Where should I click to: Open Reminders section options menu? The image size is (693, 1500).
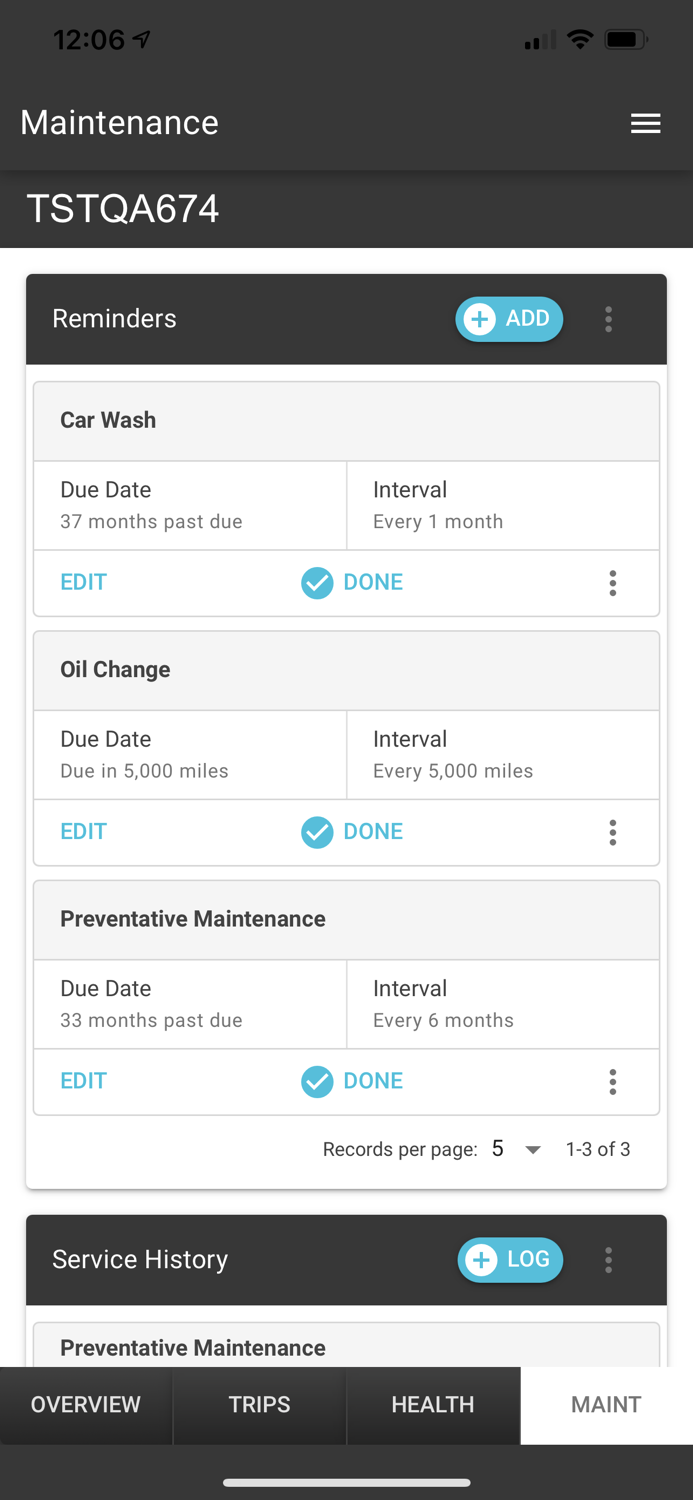tap(608, 319)
